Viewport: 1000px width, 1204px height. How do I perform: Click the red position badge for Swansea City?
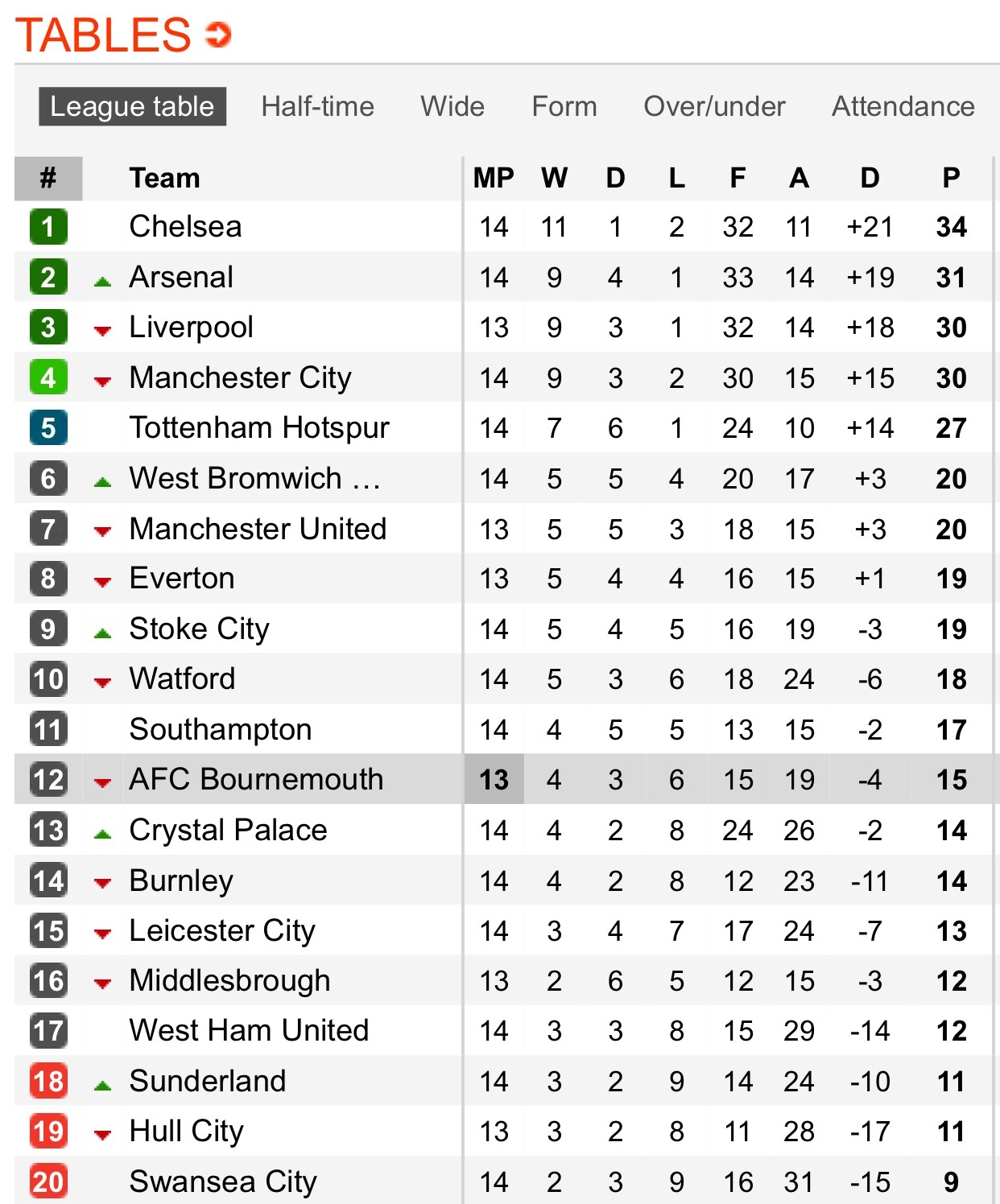coord(47,1181)
